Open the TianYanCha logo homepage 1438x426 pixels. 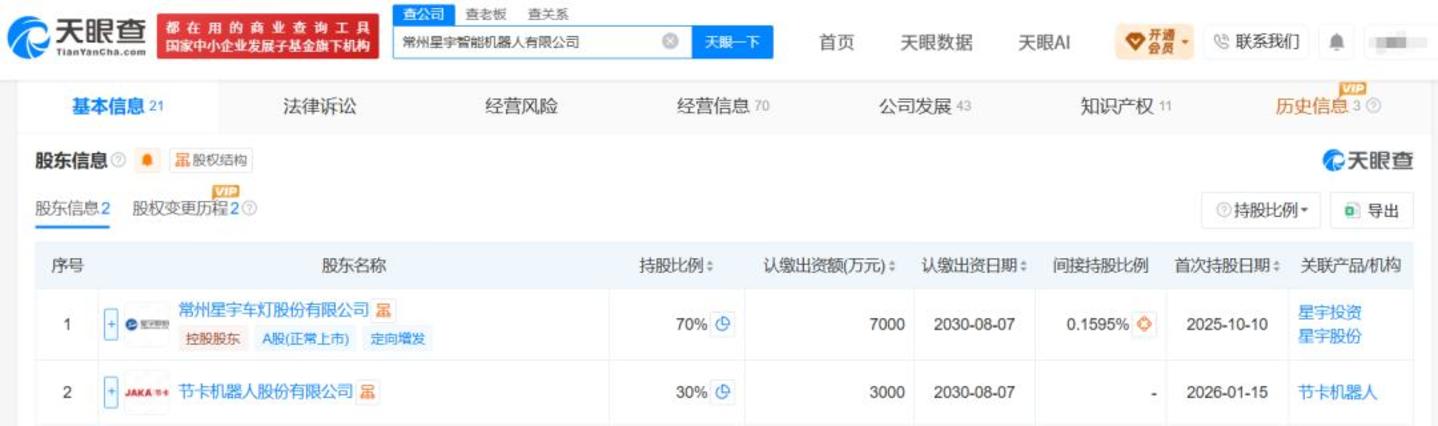76,37
